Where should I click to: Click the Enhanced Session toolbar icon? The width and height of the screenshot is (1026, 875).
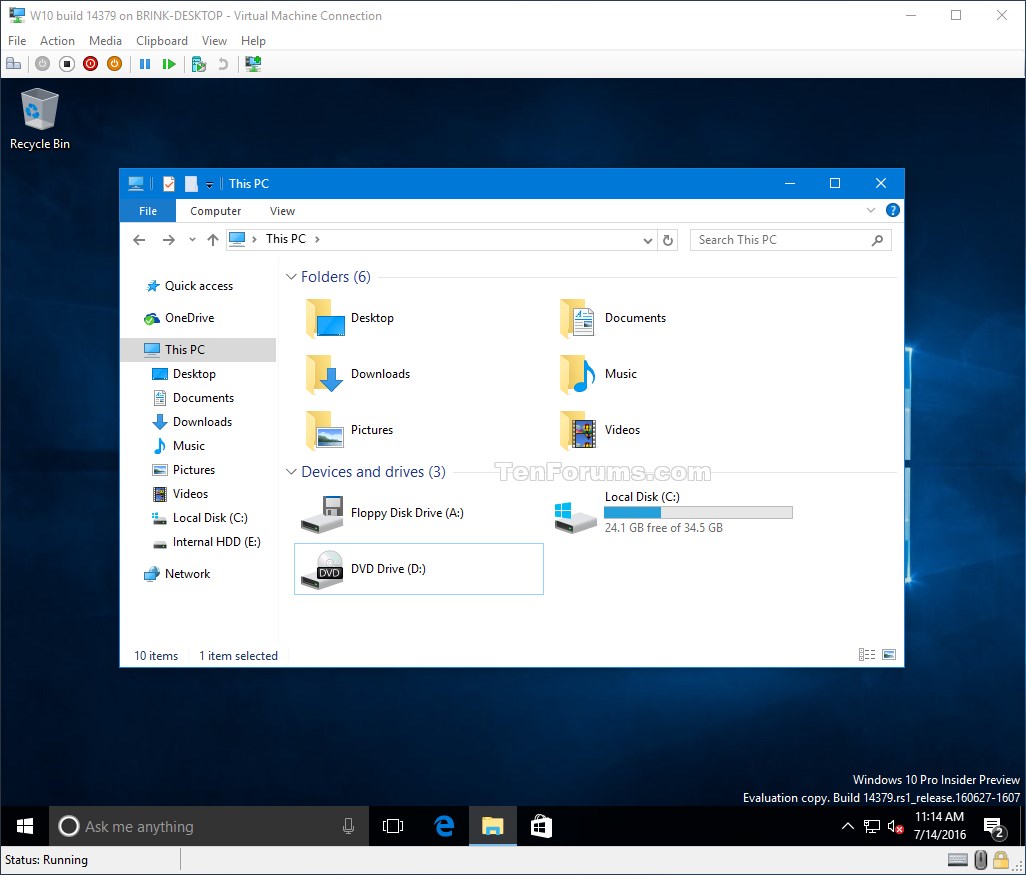(253, 63)
